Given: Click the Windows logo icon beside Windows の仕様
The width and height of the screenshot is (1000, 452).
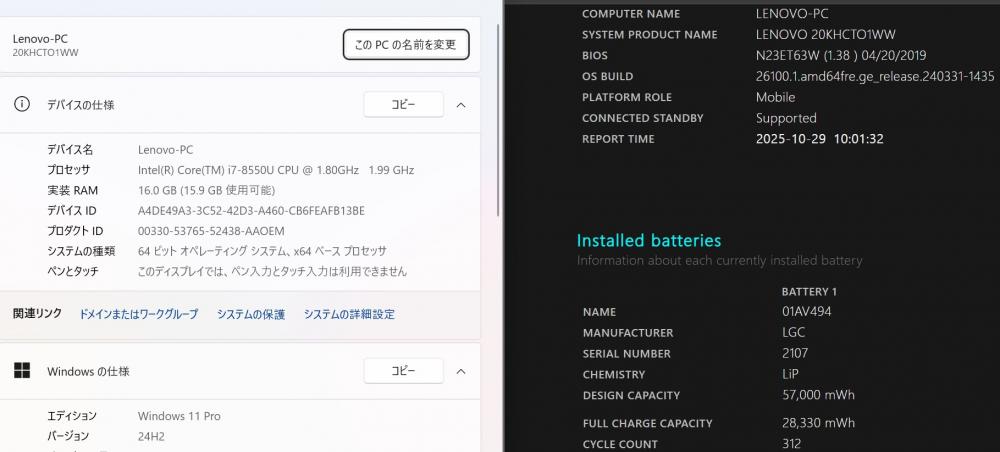Looking at the screenshot, I should 22,371.
